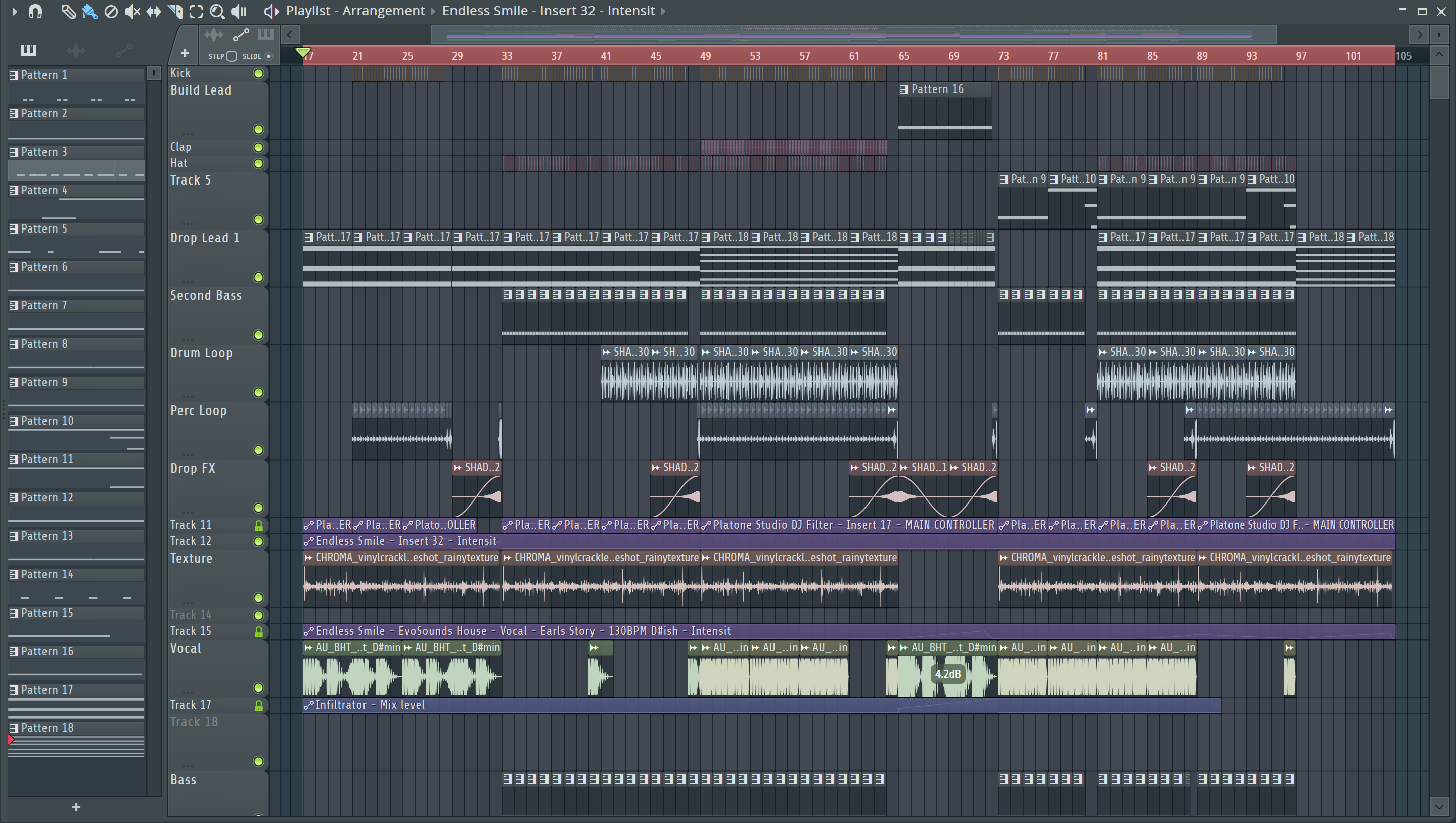Screen dimensions: 1456x823
Task: Open the Playlist options menu arrow
Action: coord(15,11)
